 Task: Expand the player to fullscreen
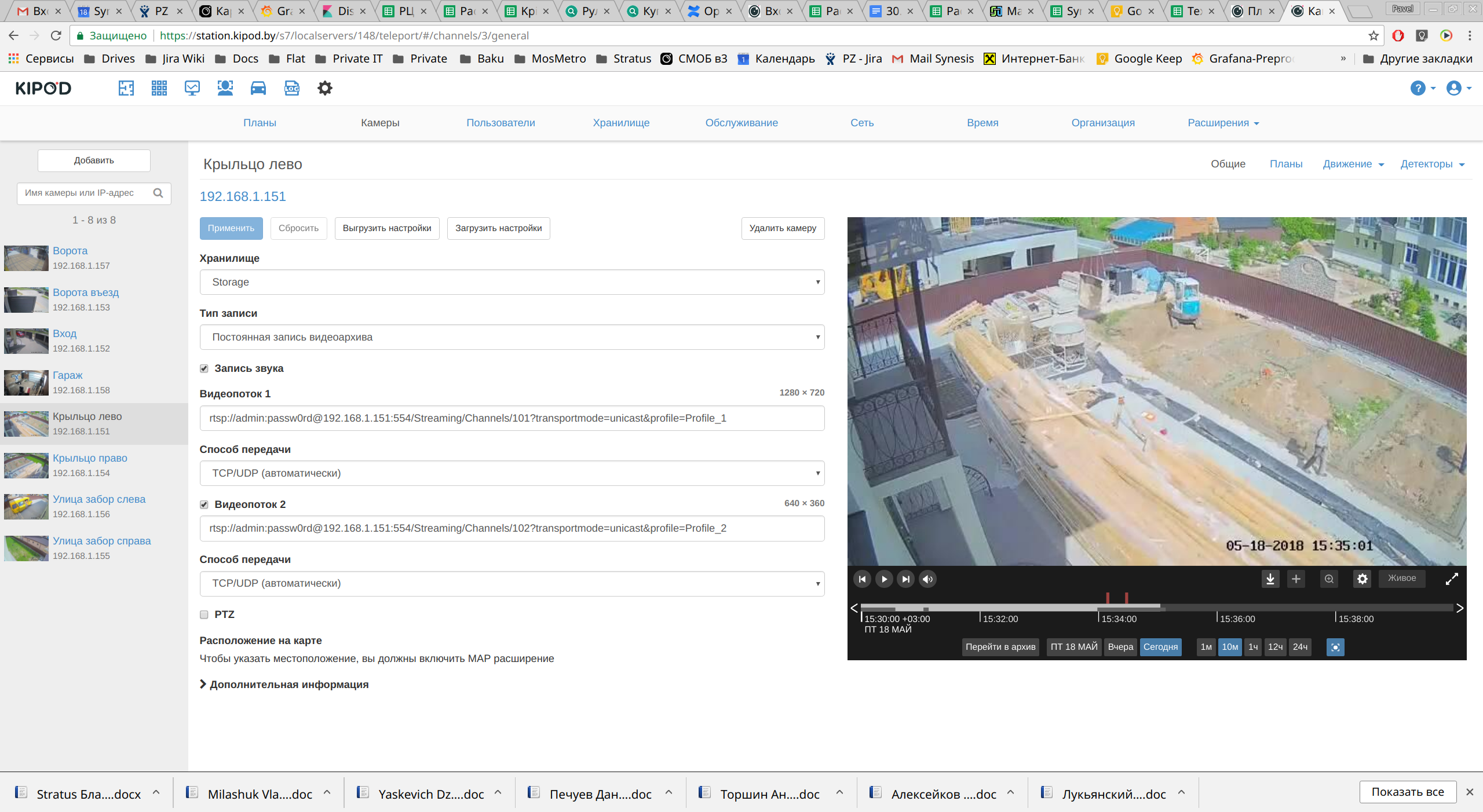pos(1452,579)
